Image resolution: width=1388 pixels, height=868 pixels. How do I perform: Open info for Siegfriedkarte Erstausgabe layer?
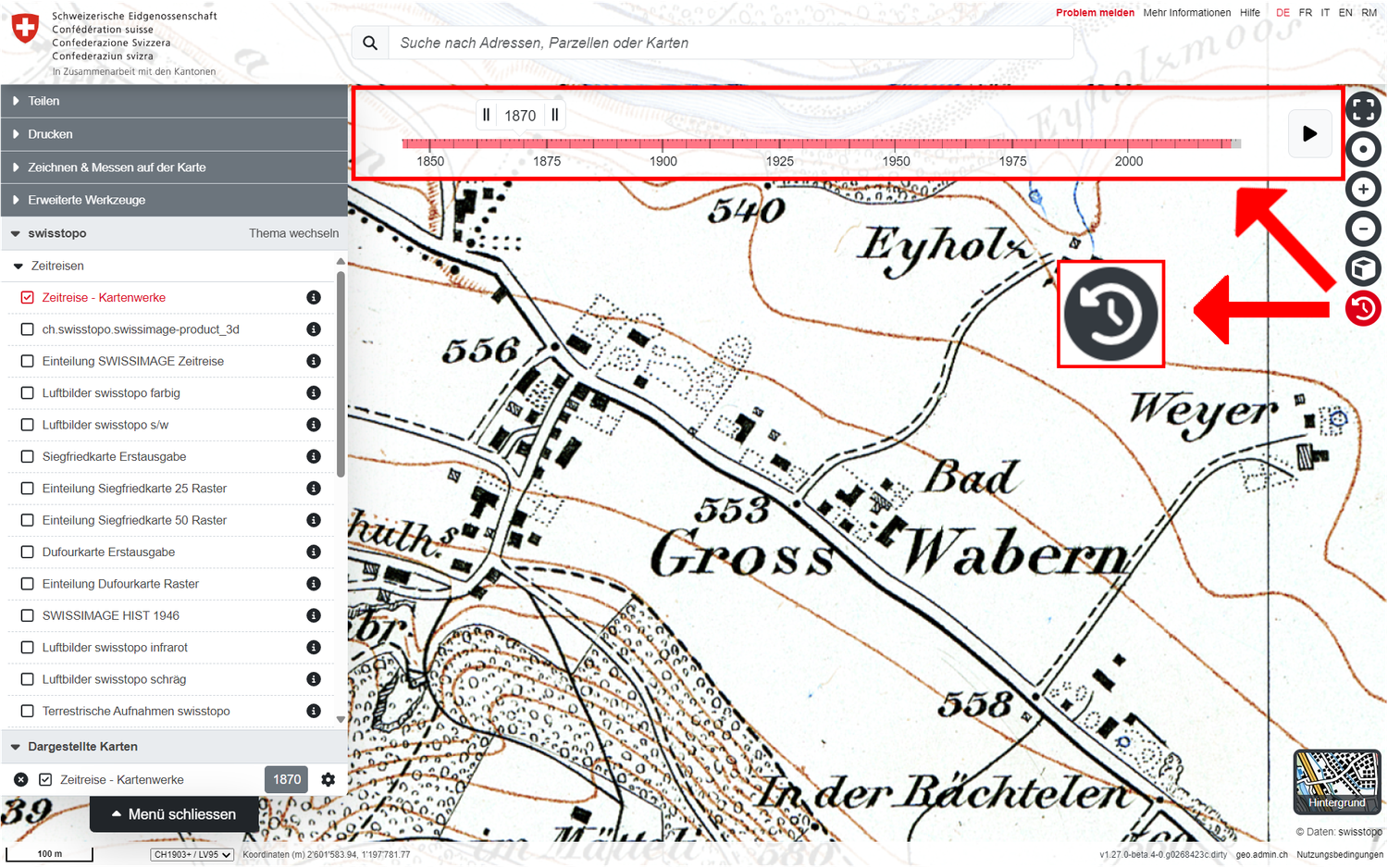[314, 456]
